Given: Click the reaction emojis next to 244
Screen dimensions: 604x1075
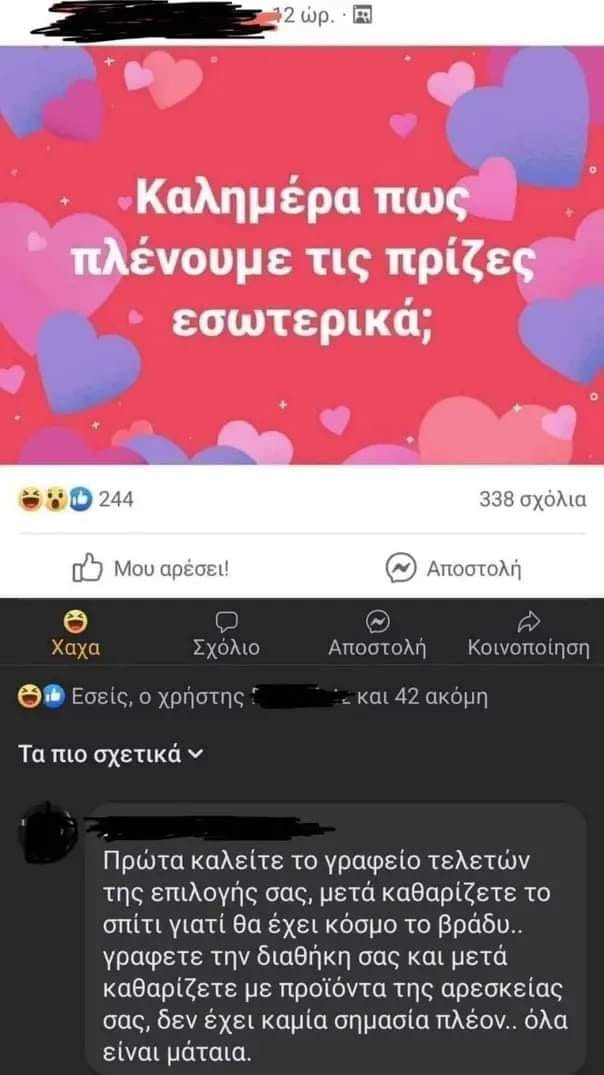Looking at the screenshot, I should point(56,500).
